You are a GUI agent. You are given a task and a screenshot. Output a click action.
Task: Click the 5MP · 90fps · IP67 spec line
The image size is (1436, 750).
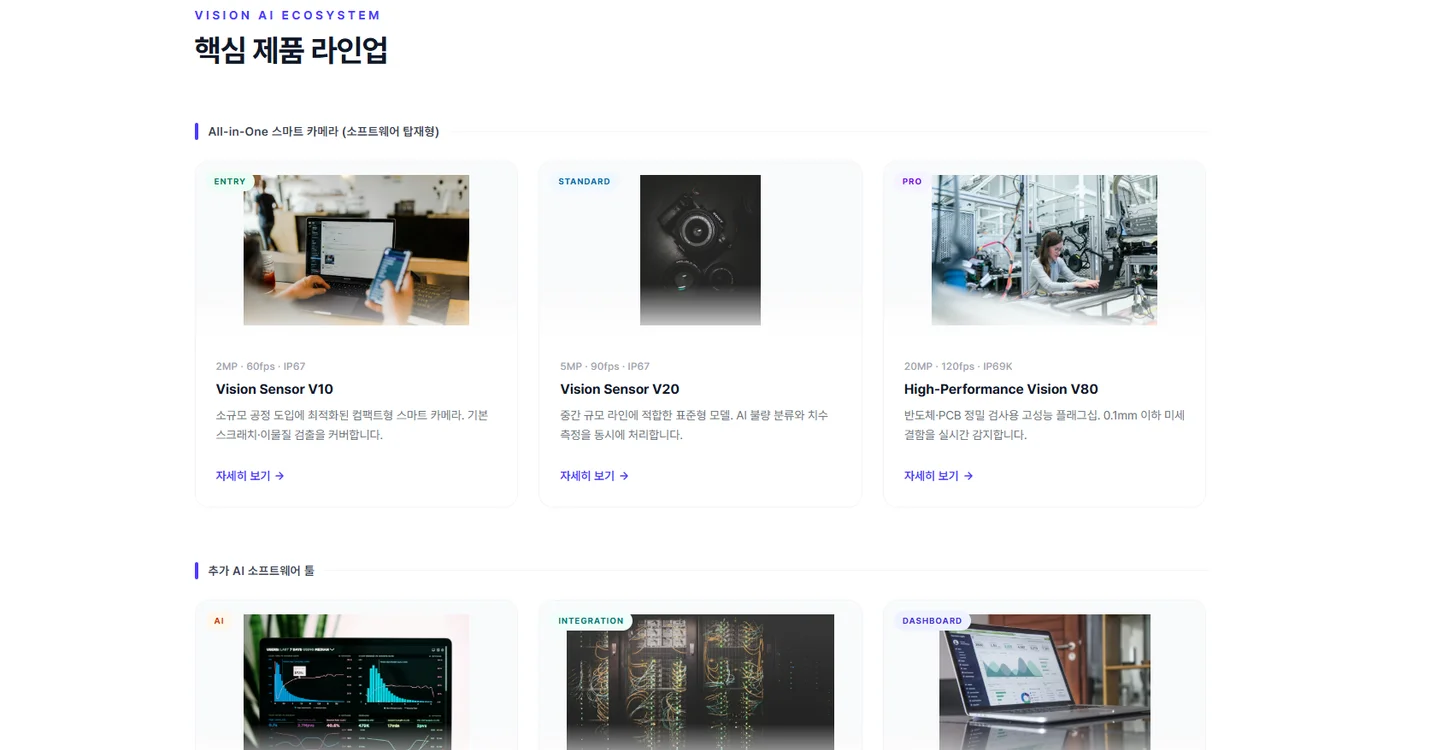click(x=605, y=366)
